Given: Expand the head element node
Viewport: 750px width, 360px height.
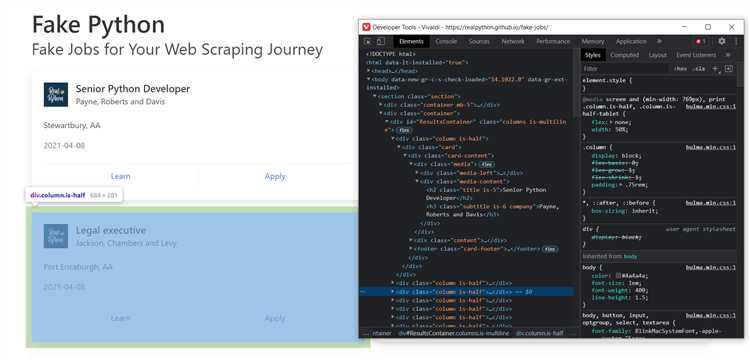Looking at the screenshot, I should click(368, 71).
